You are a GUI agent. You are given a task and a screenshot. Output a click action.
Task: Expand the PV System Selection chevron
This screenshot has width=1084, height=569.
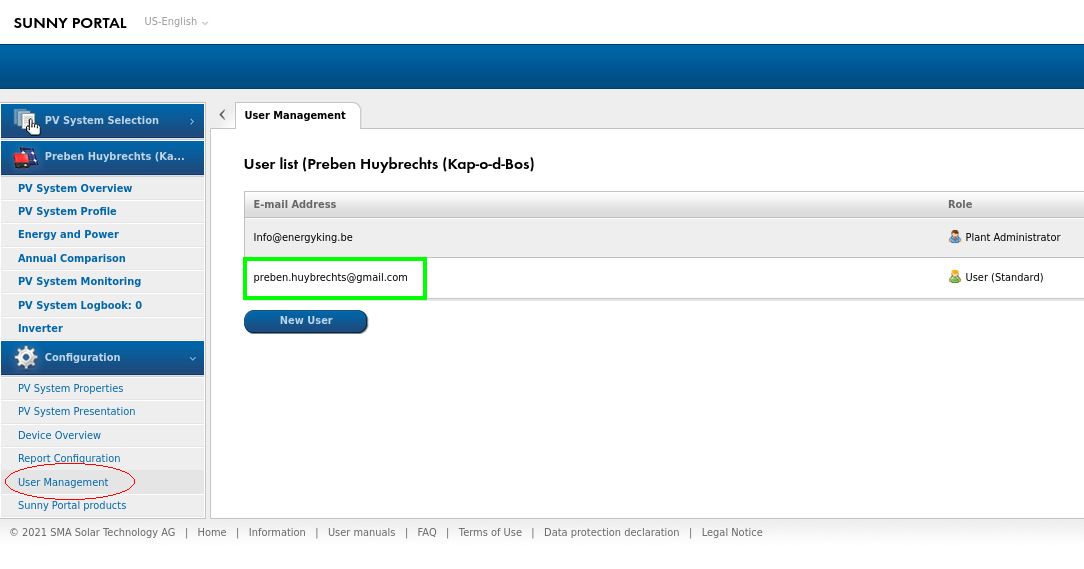pyautogui.click(x=191, y=121)
